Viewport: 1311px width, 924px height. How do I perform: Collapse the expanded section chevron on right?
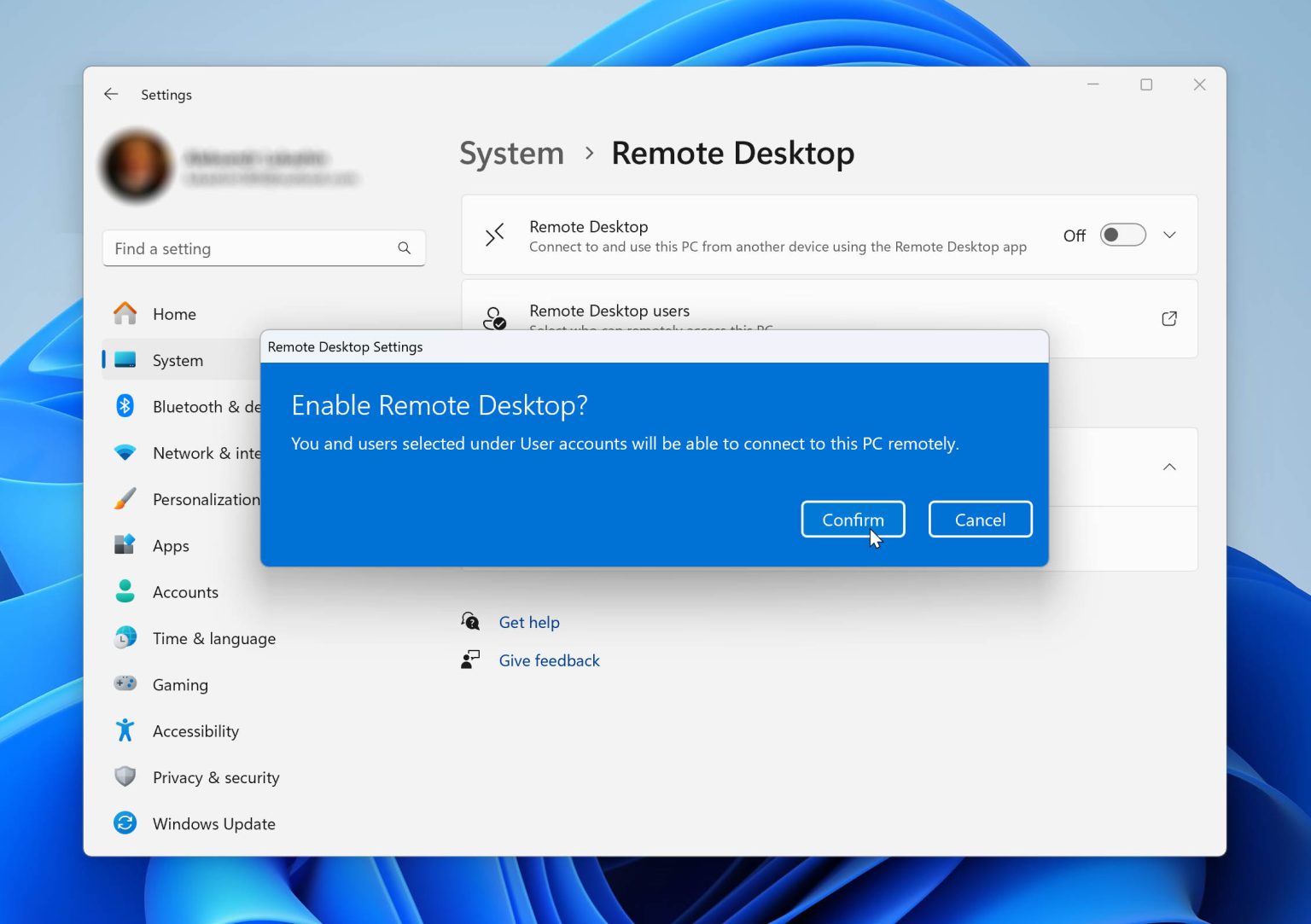[x=1169, y=467]
